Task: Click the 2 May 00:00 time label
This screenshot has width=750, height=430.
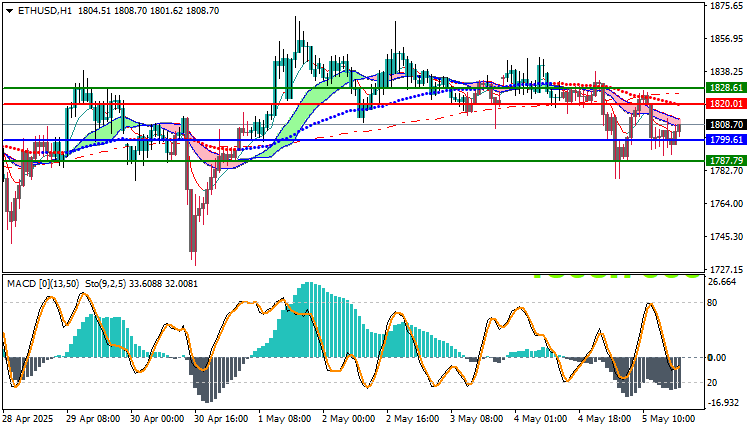Action: (x=349, y=419)
